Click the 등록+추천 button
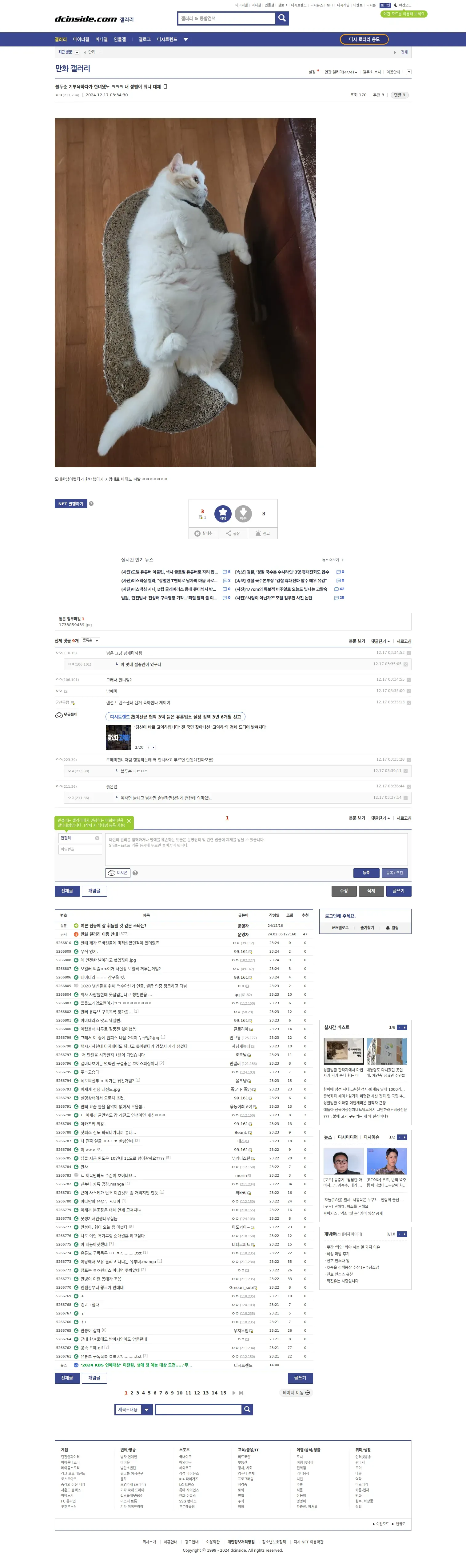 tap(394, 872)
